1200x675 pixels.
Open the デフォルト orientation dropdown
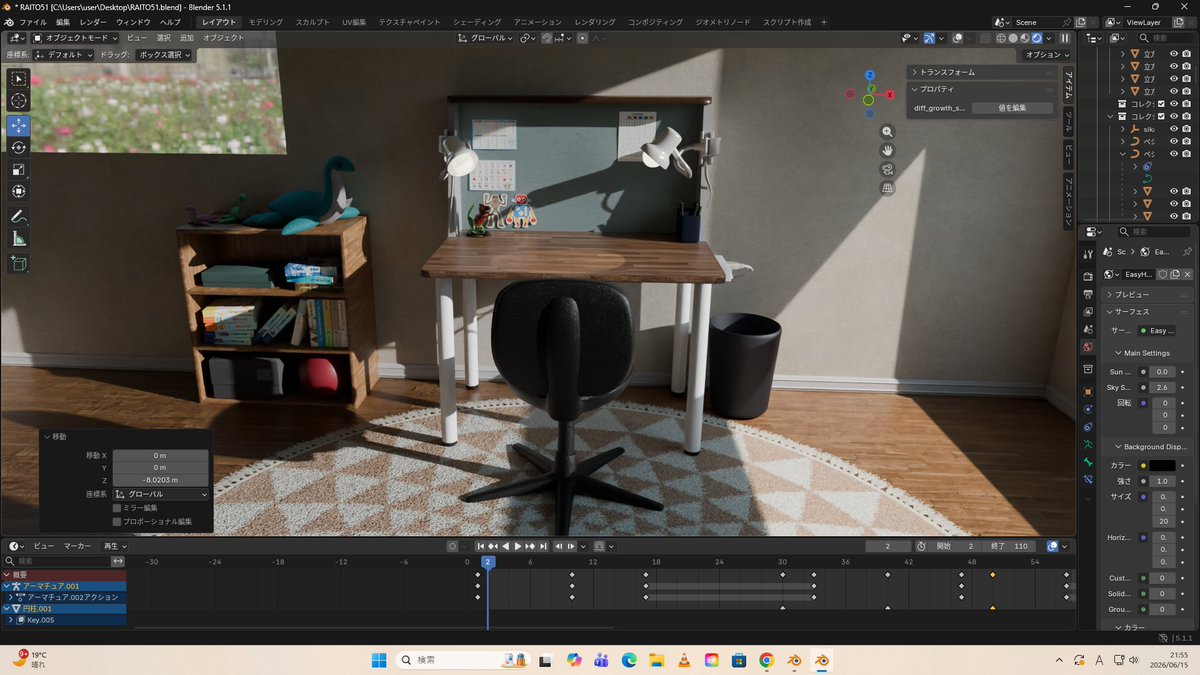point(63,55)
